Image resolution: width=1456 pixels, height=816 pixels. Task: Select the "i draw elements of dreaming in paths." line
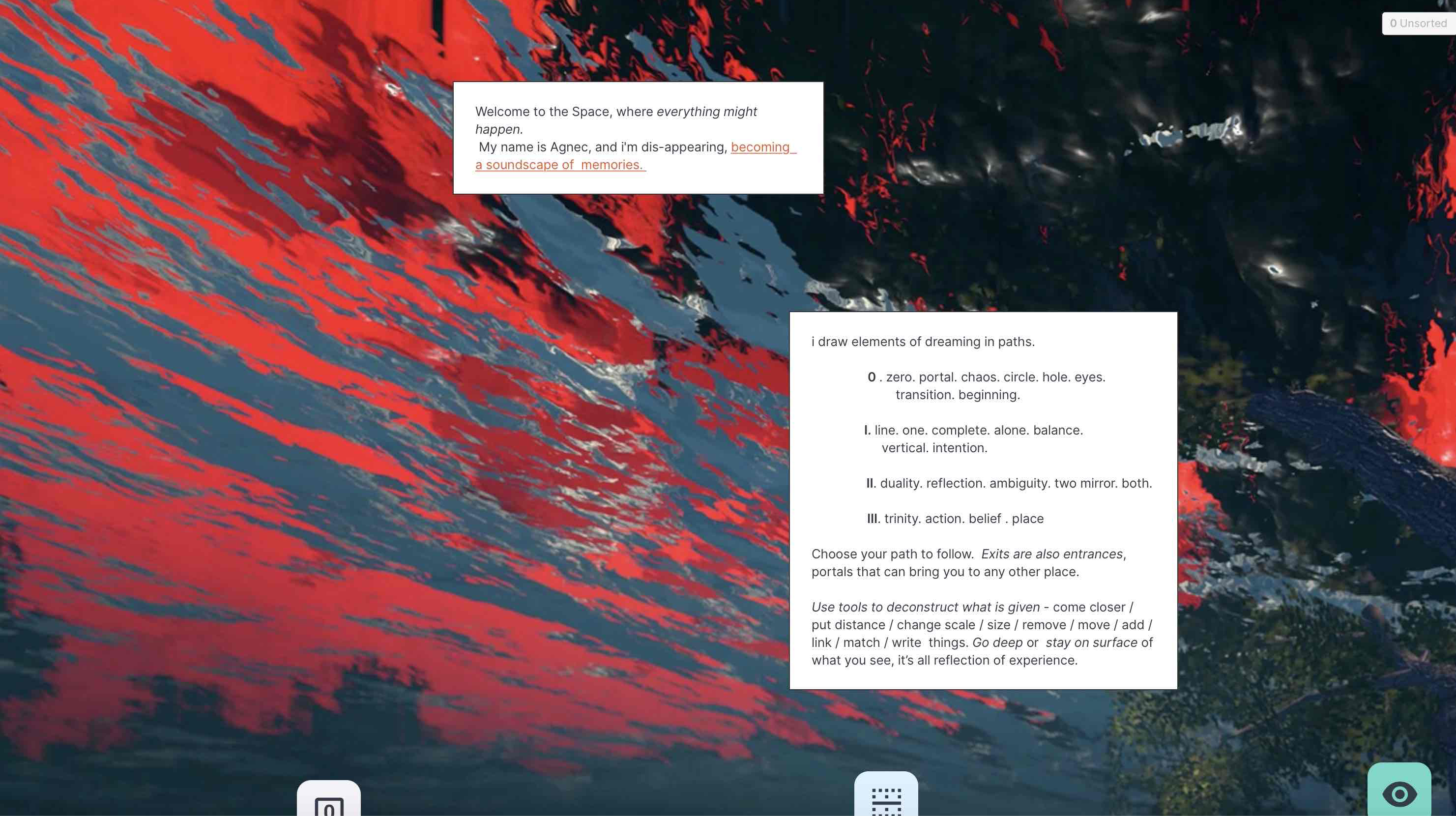click(923, 341)
